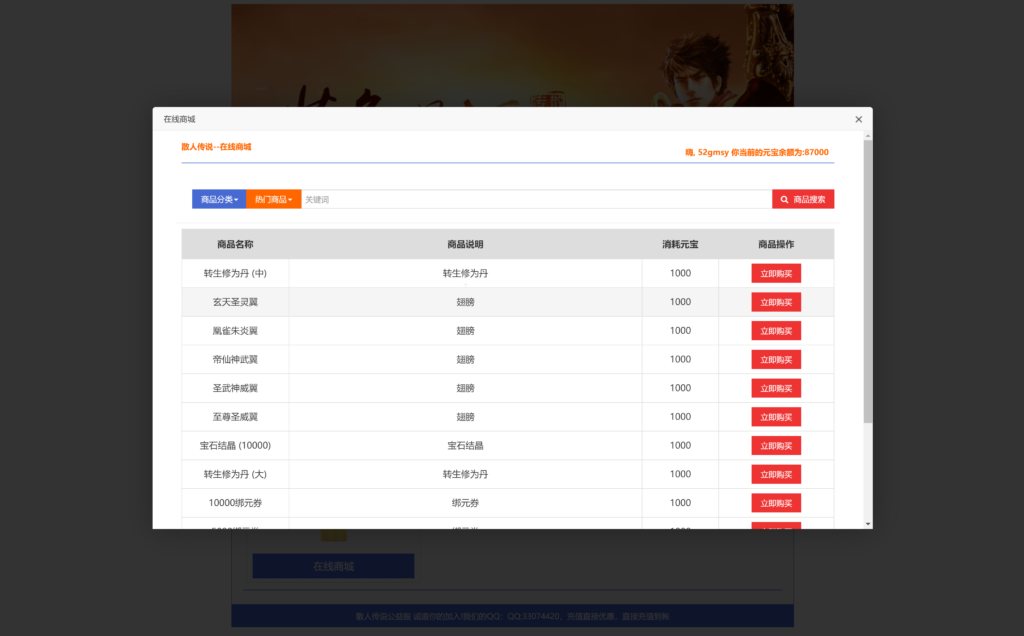Click the scrollbar down arrow
The width and height of the screenshot is (1024, 636).
[867, 523]
